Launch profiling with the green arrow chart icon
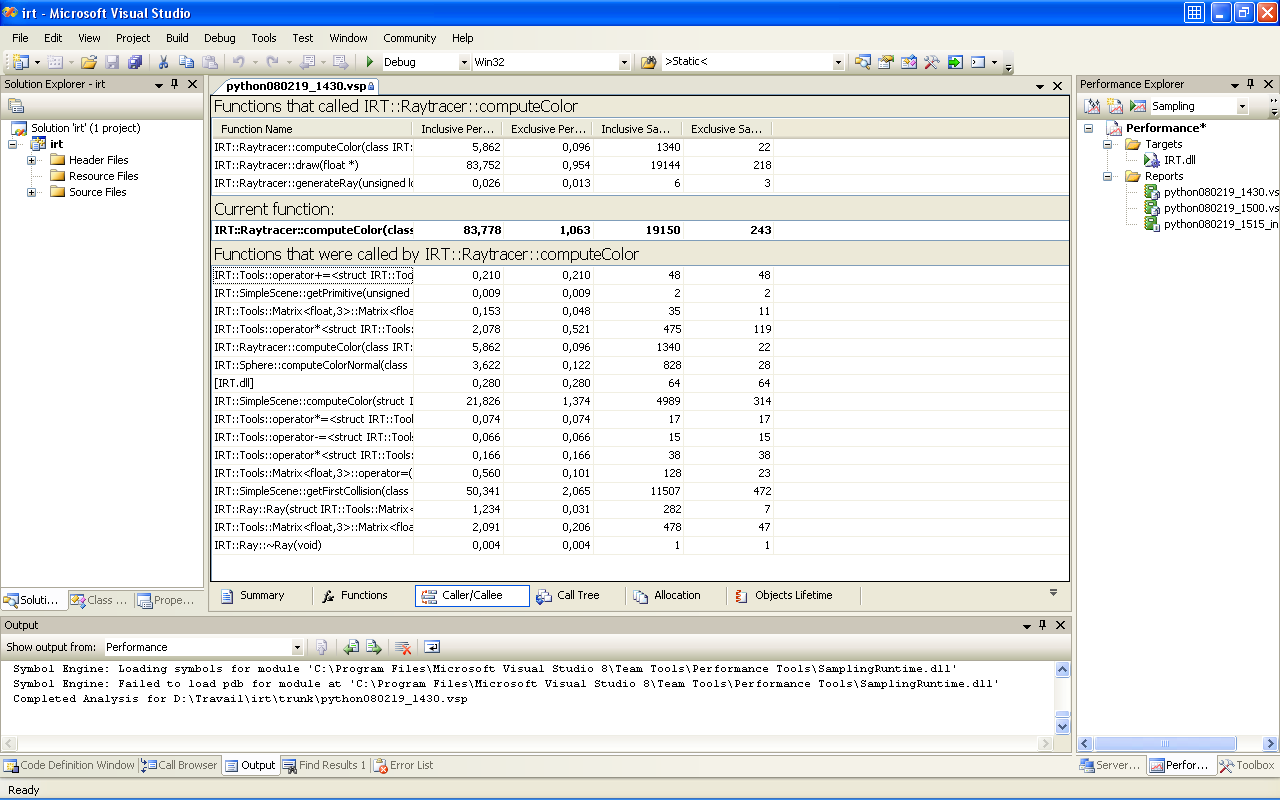The height and width of the screenshot is (800, 1280). [1138, 106]
